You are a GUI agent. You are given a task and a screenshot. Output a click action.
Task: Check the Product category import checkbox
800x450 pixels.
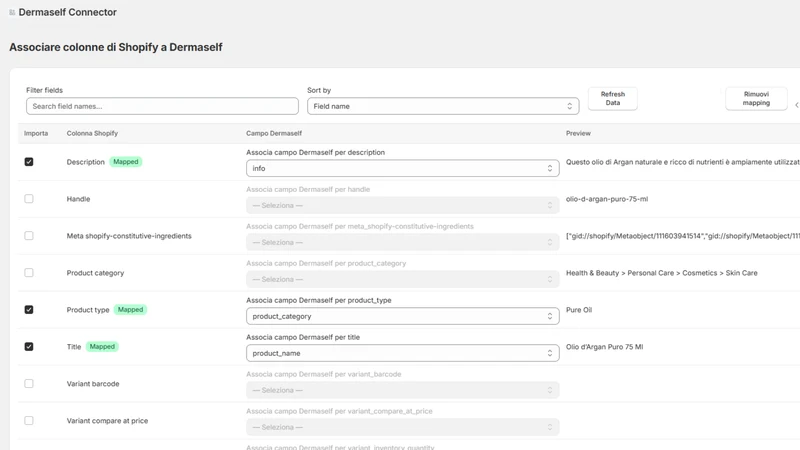tap(29, 272)
